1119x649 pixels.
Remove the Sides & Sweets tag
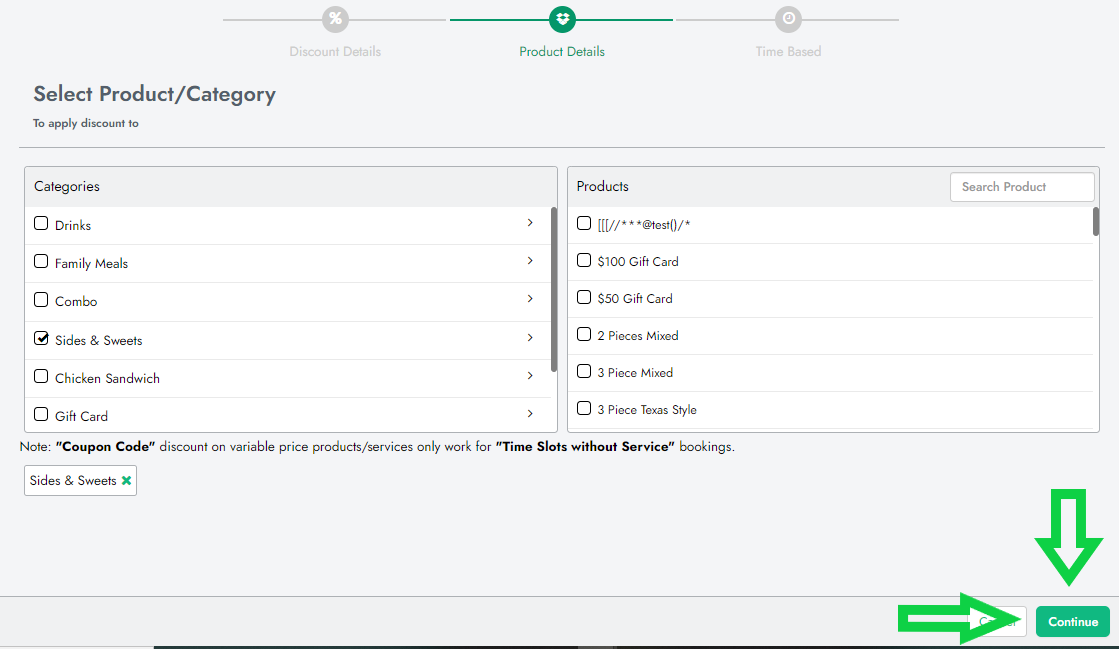point(127,481)
